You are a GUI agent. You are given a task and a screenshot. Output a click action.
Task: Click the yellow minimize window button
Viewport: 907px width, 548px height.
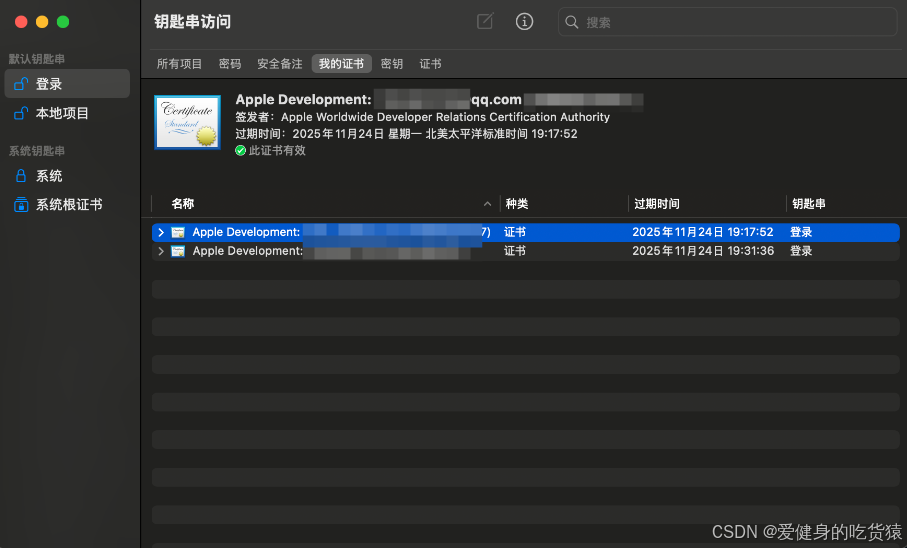pos(42,22)
